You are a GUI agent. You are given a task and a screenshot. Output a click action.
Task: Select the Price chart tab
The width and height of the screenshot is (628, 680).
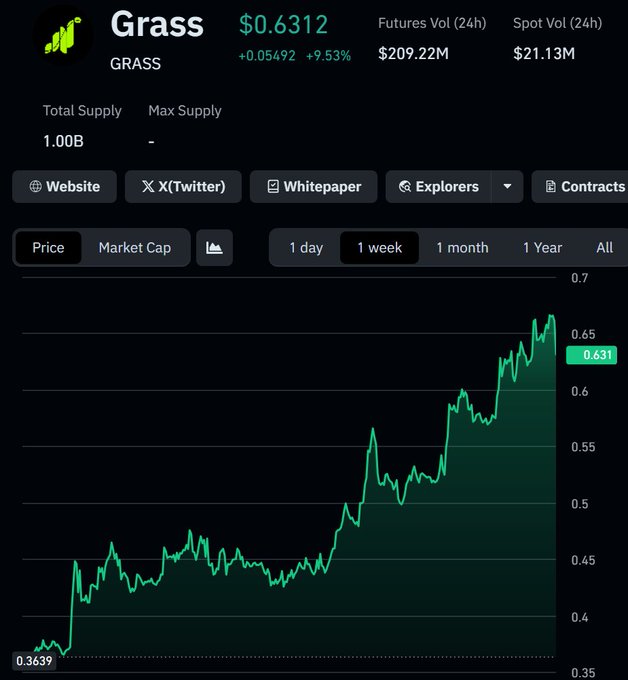tap(48, 248)
